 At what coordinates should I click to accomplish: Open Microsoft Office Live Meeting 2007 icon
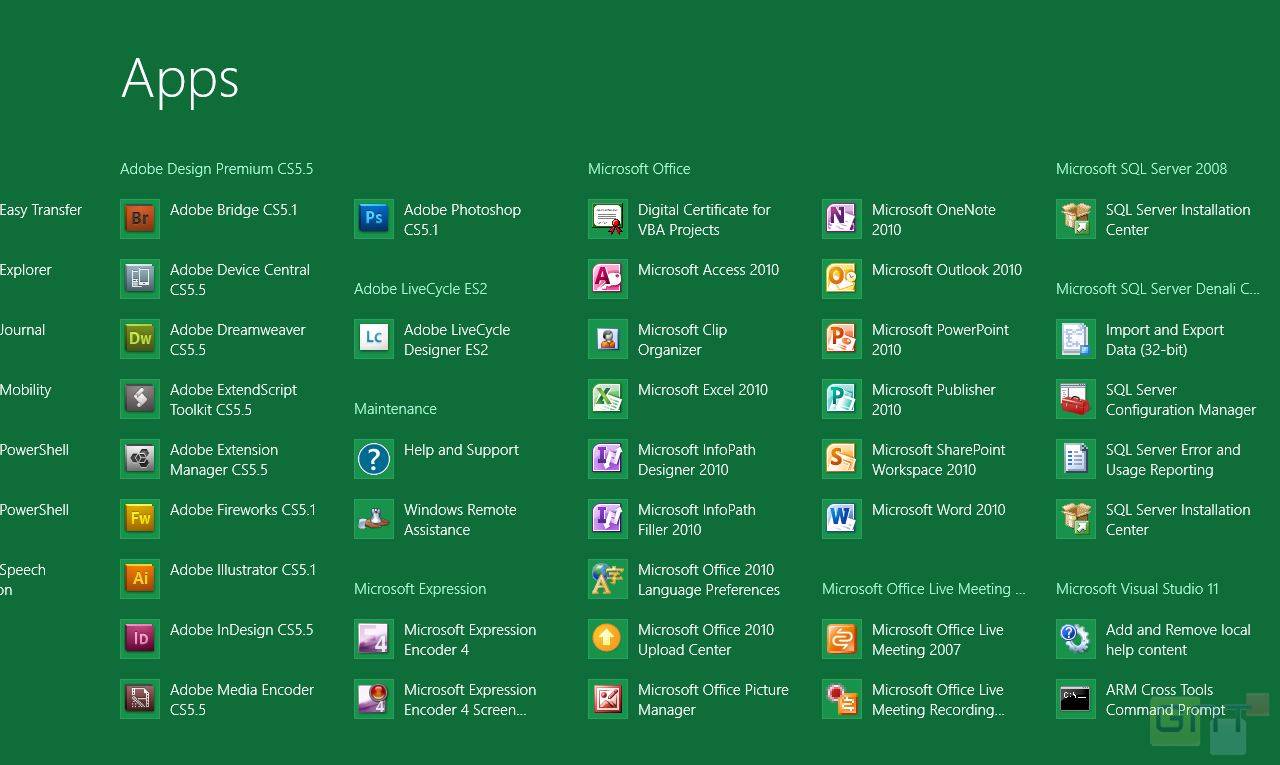[842, 639]
